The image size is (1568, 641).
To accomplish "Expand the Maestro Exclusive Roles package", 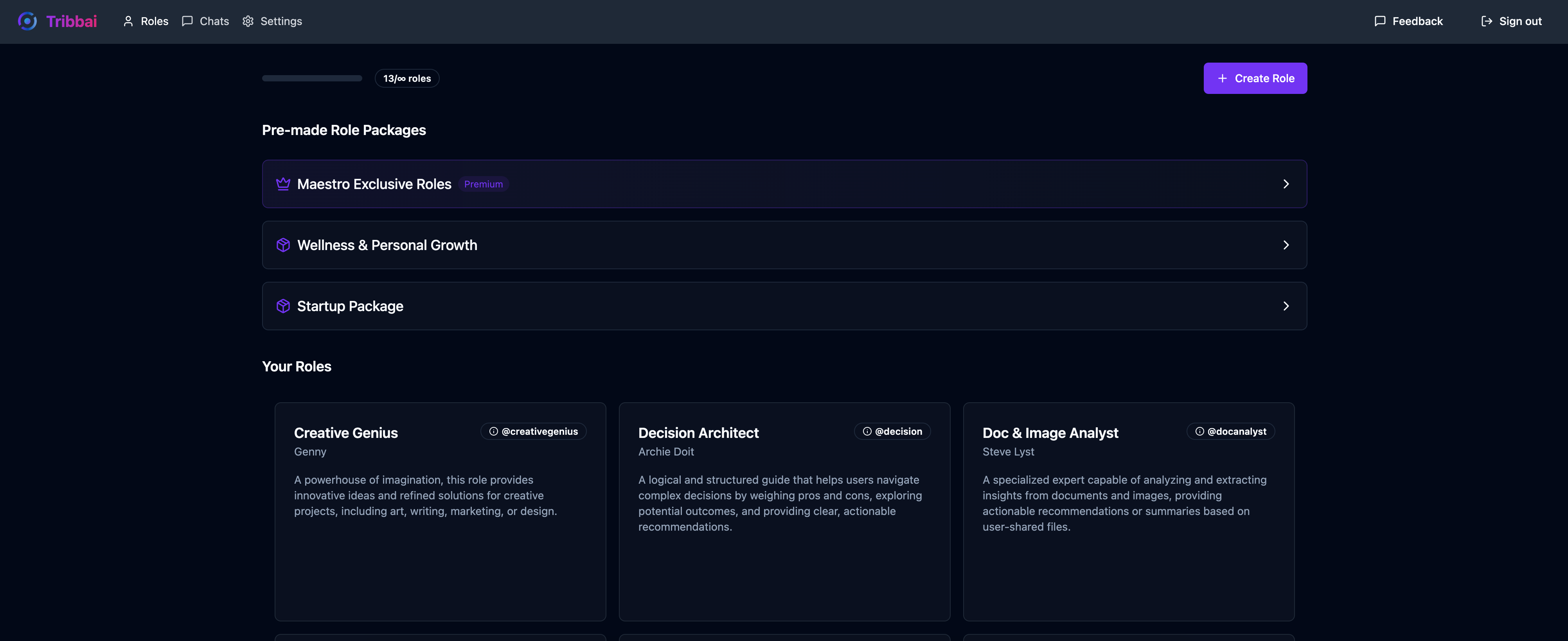I will [1286, 183].
